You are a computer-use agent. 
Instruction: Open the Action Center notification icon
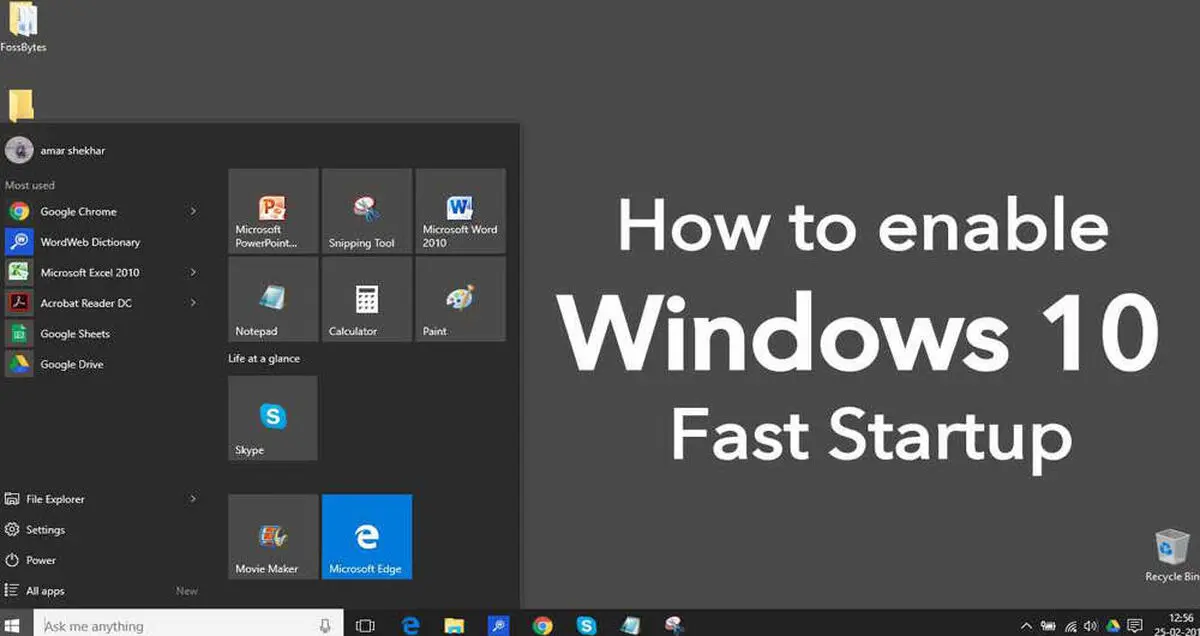(1135, 626)
